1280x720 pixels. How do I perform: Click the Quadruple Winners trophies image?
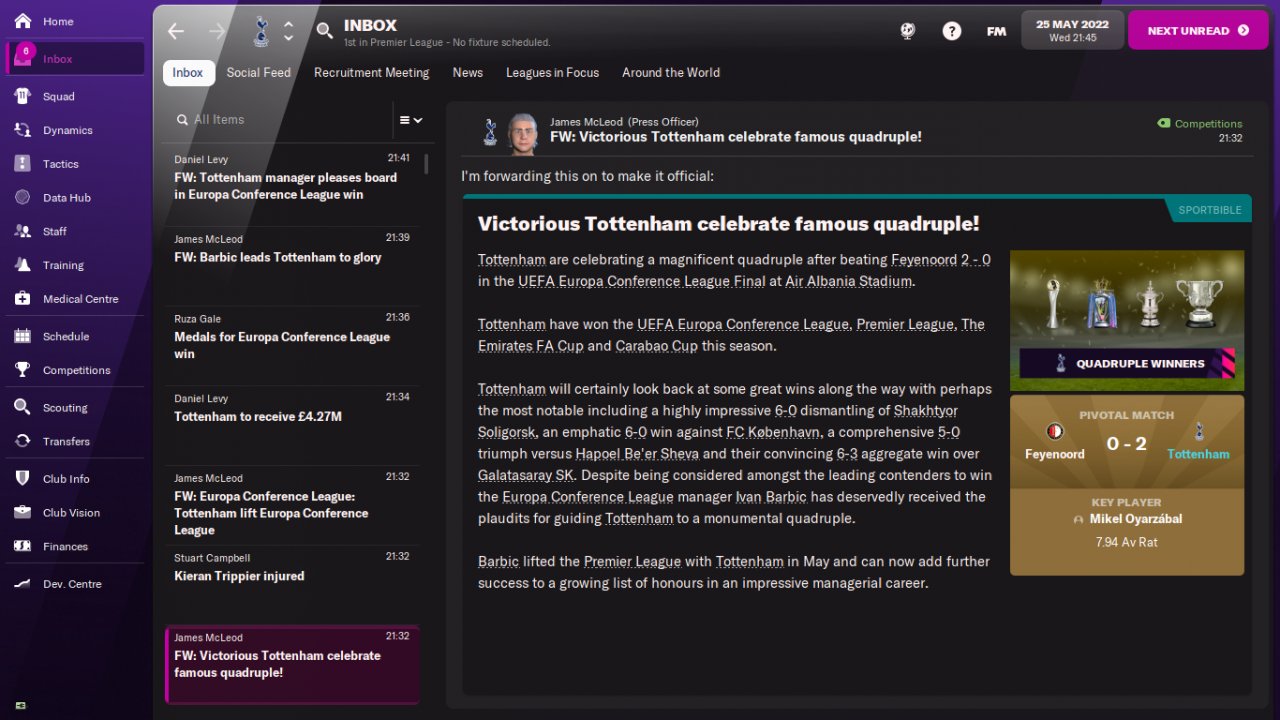1127,320
